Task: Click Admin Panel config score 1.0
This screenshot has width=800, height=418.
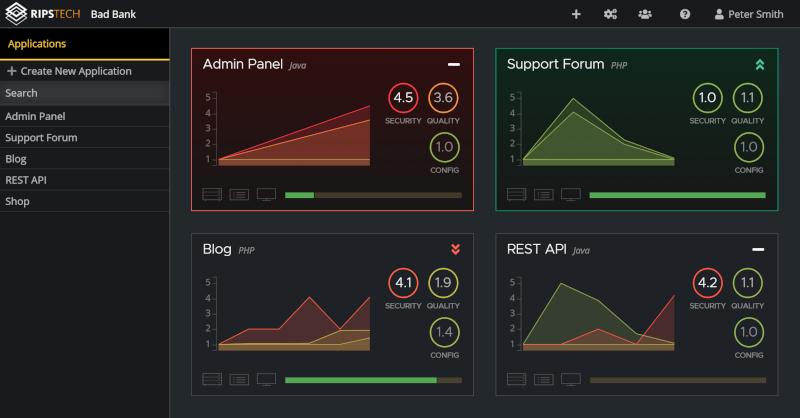Action: coord(444,147)
